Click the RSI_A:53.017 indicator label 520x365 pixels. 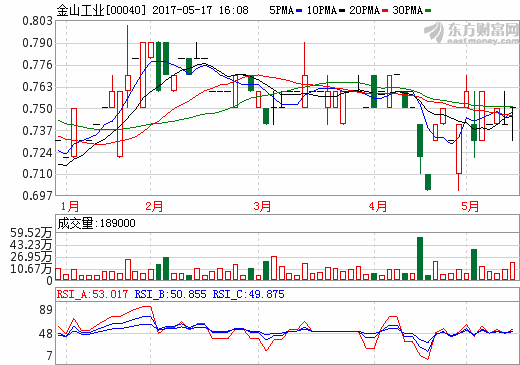click(x=92, y=294)
